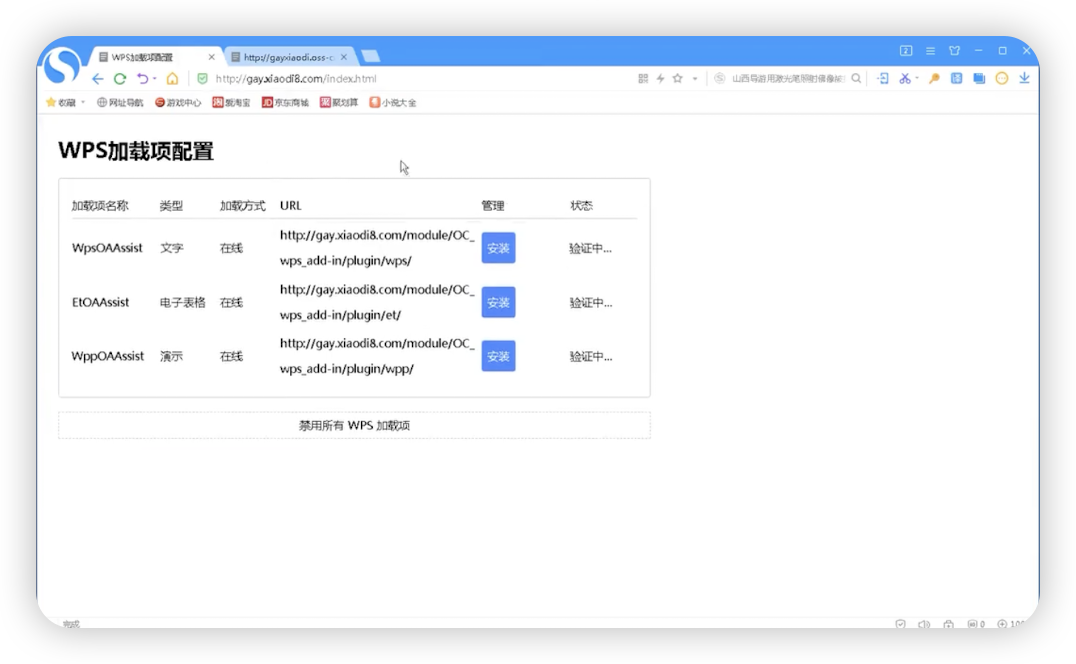Open the 收藏 favorites bookmark
Screen dimensions: 1076x664
click(61, 103)
